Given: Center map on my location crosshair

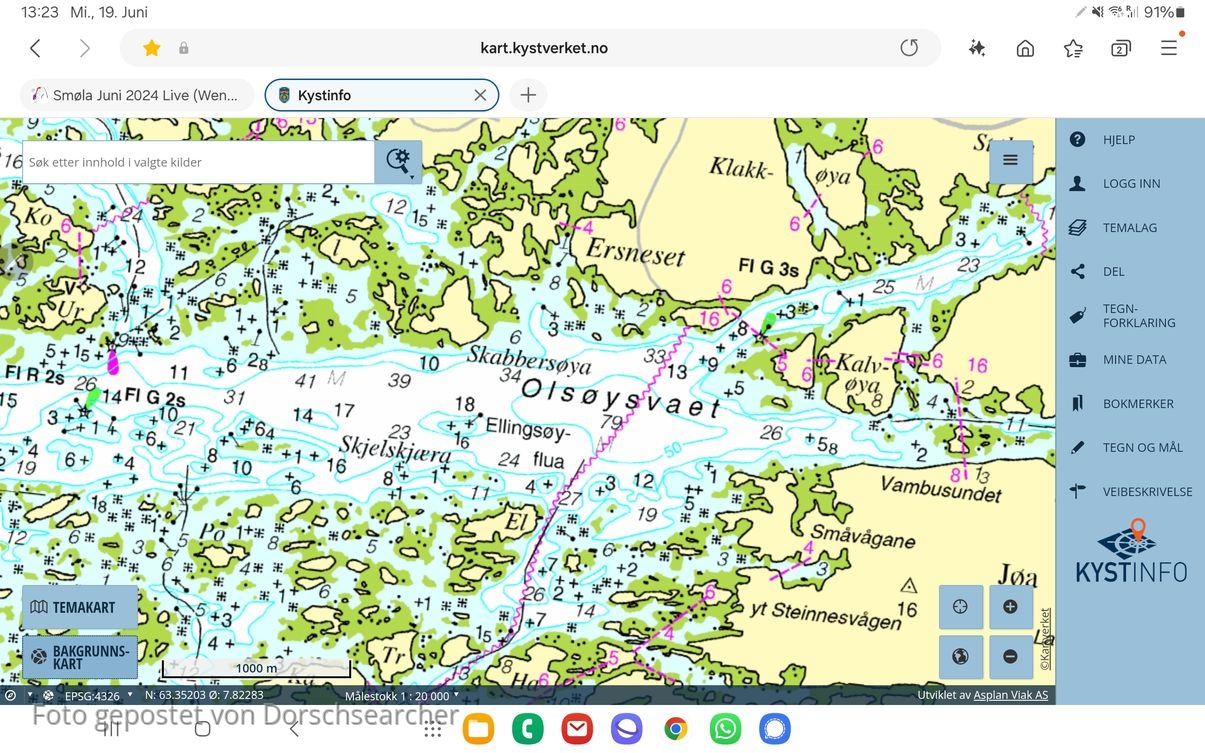Looking at the screenshot, I should tap(960, 607).
